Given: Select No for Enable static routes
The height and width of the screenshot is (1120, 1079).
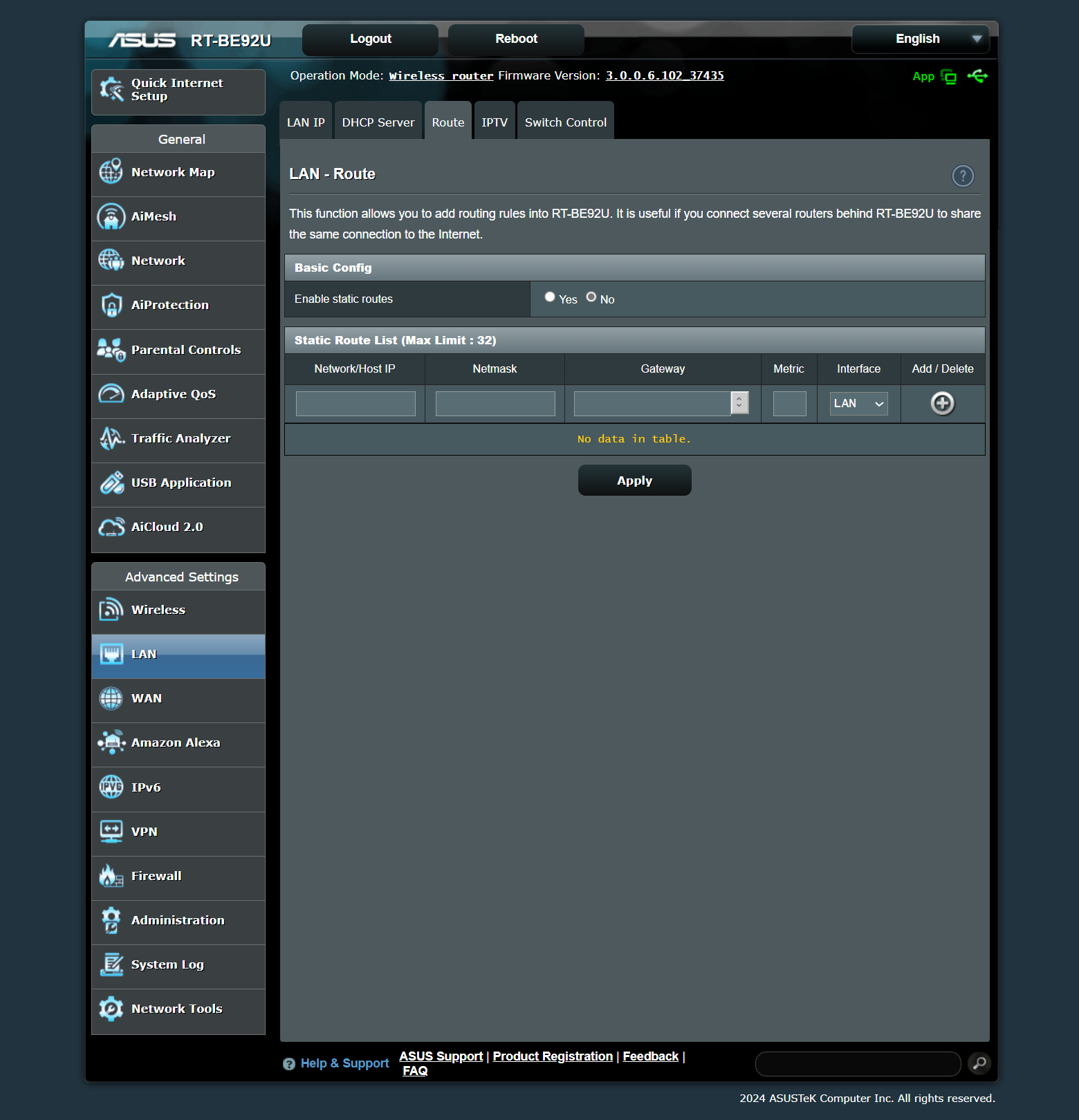Looking at the screenshot, I should tap(591, 297).
